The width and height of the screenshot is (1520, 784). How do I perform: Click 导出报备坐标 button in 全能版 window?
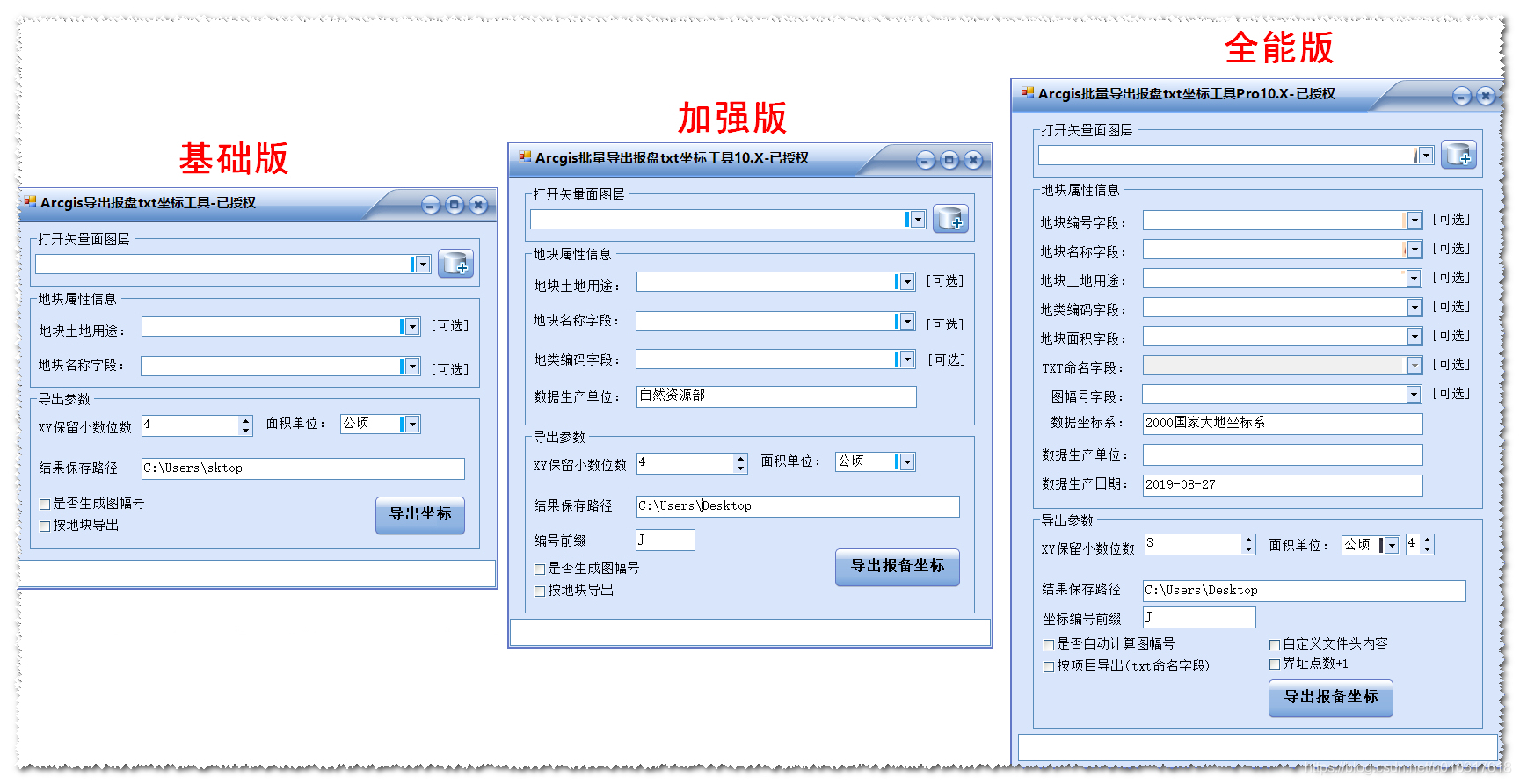(1331, 698)
